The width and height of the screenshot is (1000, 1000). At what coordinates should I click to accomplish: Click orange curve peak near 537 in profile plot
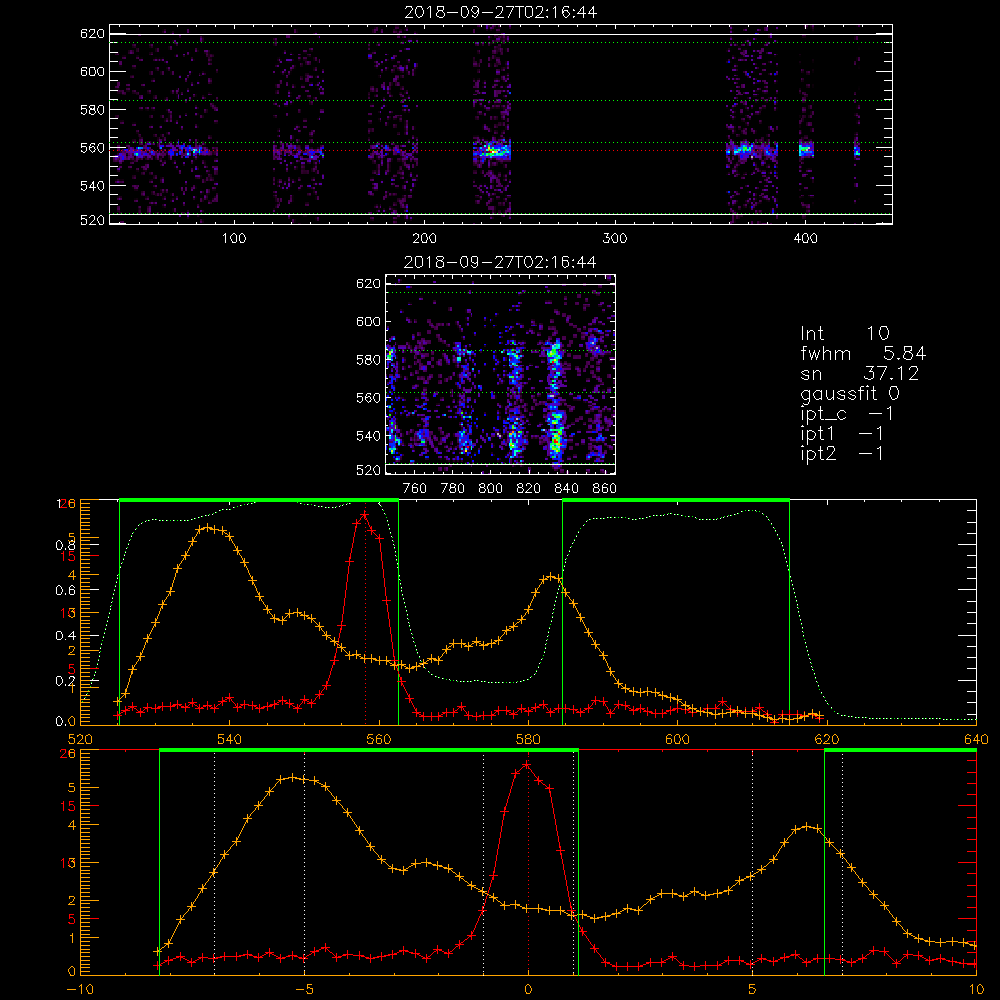207,527
